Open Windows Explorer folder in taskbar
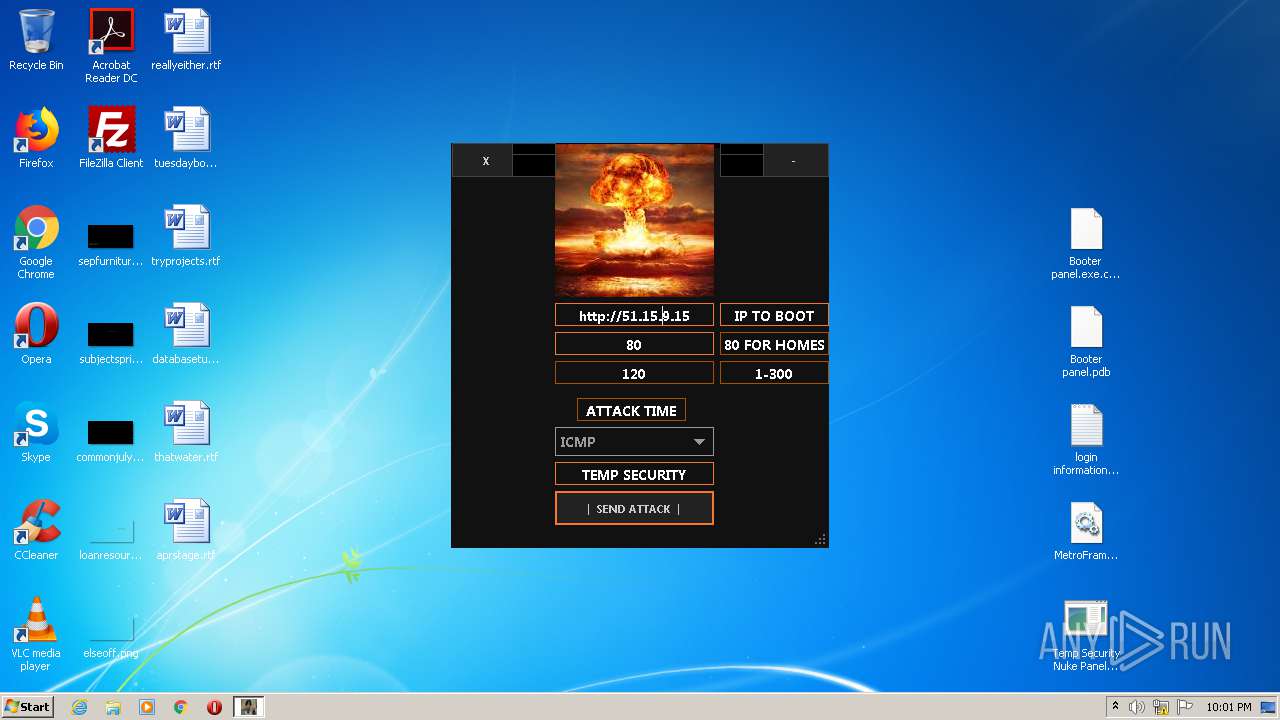Image resolution: width=1280 pixels, height=720 pixels. click(113, 707)
